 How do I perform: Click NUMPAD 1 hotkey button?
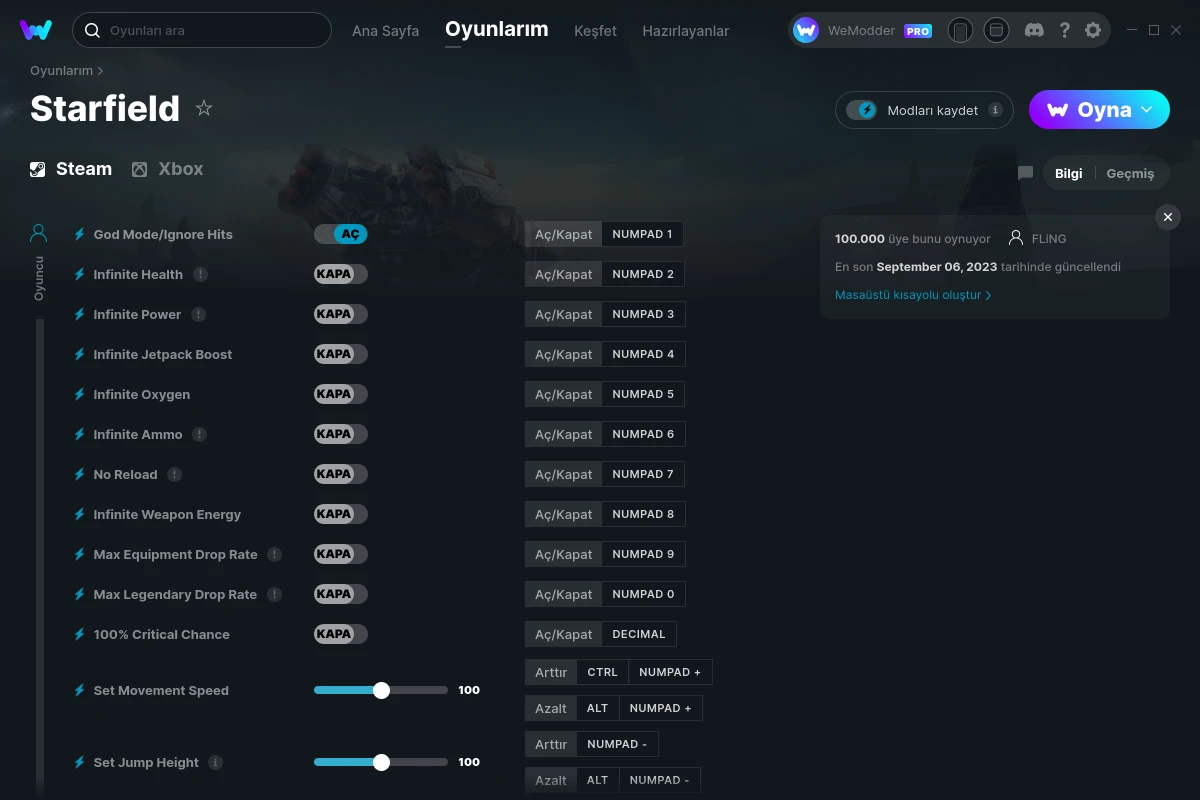pos(643,234)
